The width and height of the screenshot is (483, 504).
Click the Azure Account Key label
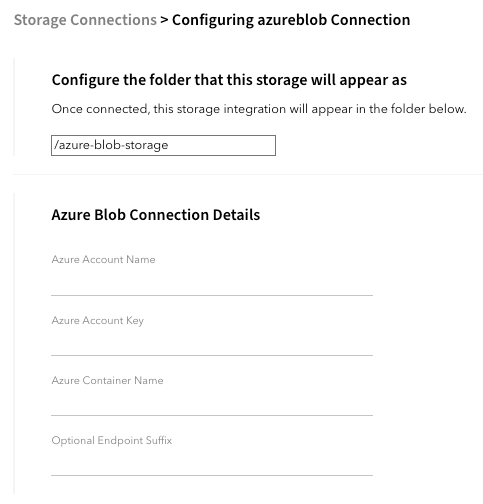tap(98, 320)
